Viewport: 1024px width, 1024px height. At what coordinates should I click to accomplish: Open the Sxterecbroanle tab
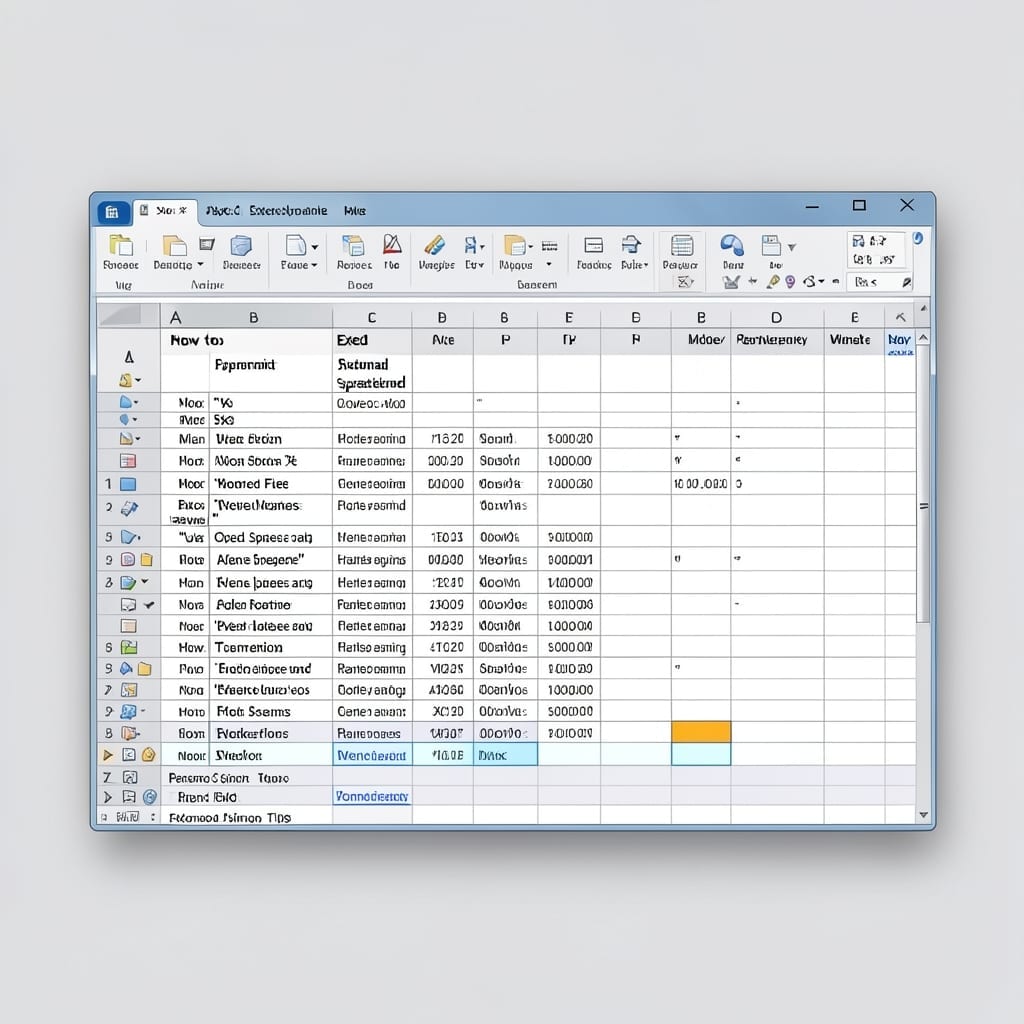click(288, 210)
